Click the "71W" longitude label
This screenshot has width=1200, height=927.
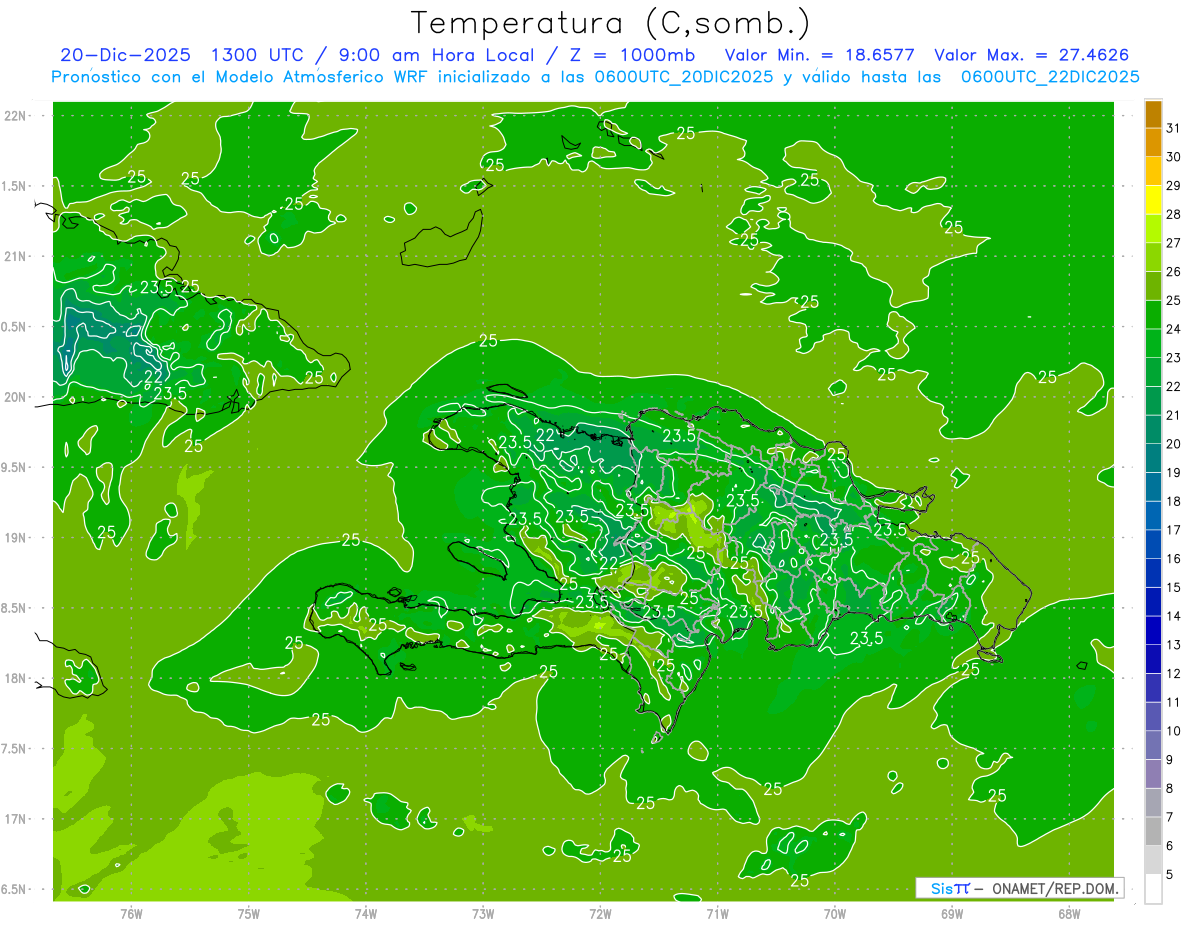(717, 914)
